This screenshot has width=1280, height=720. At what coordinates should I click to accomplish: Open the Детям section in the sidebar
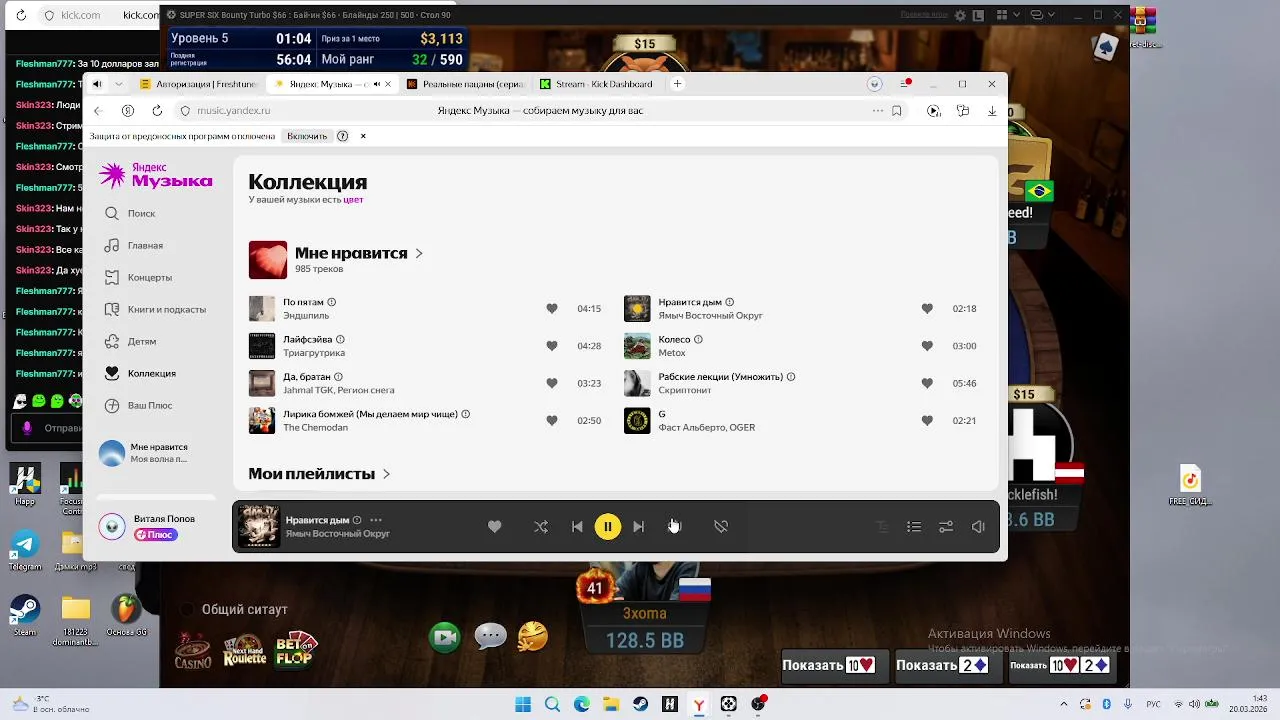[x=142, y=341]
